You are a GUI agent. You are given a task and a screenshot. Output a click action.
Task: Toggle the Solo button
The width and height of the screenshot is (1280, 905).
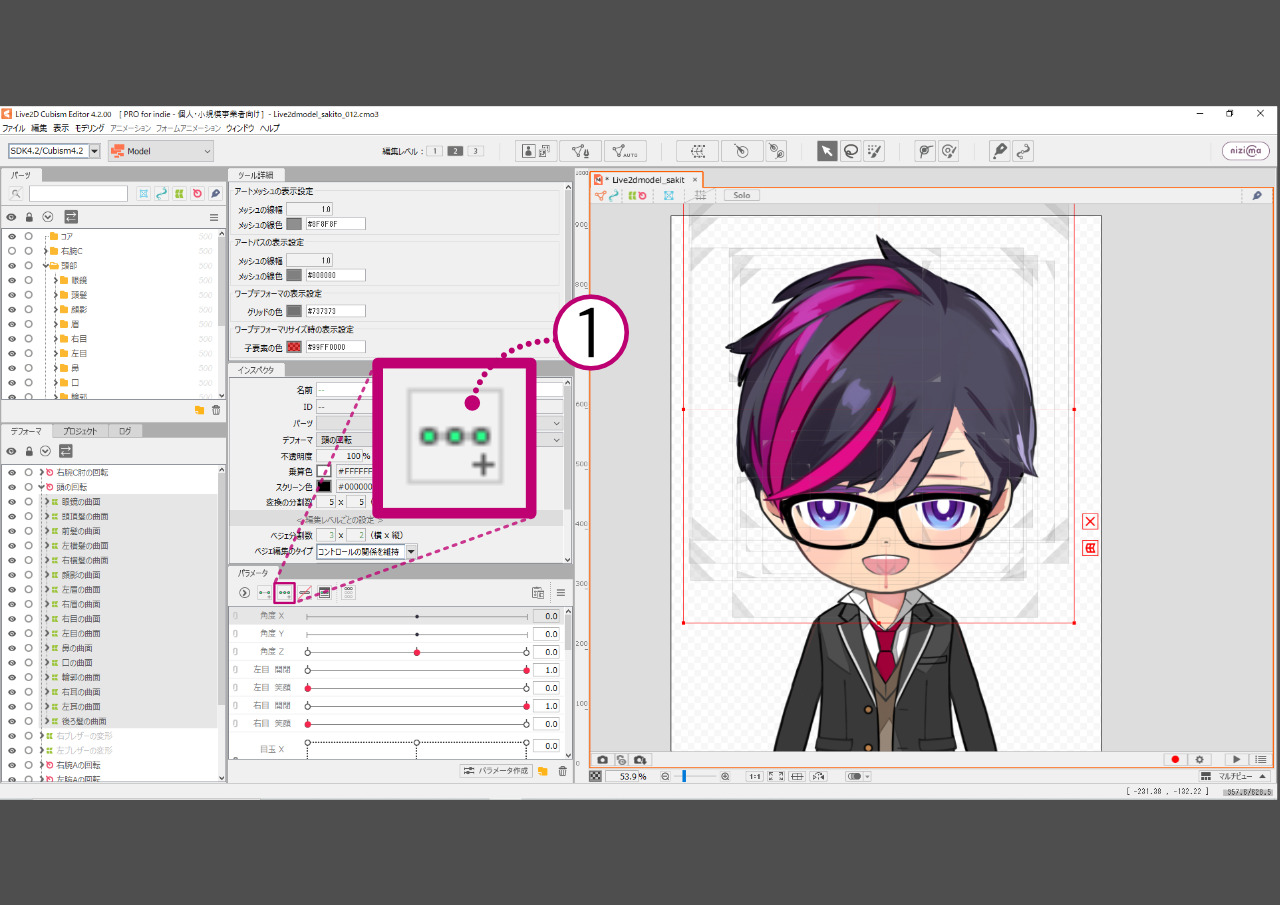pos(742,195)
